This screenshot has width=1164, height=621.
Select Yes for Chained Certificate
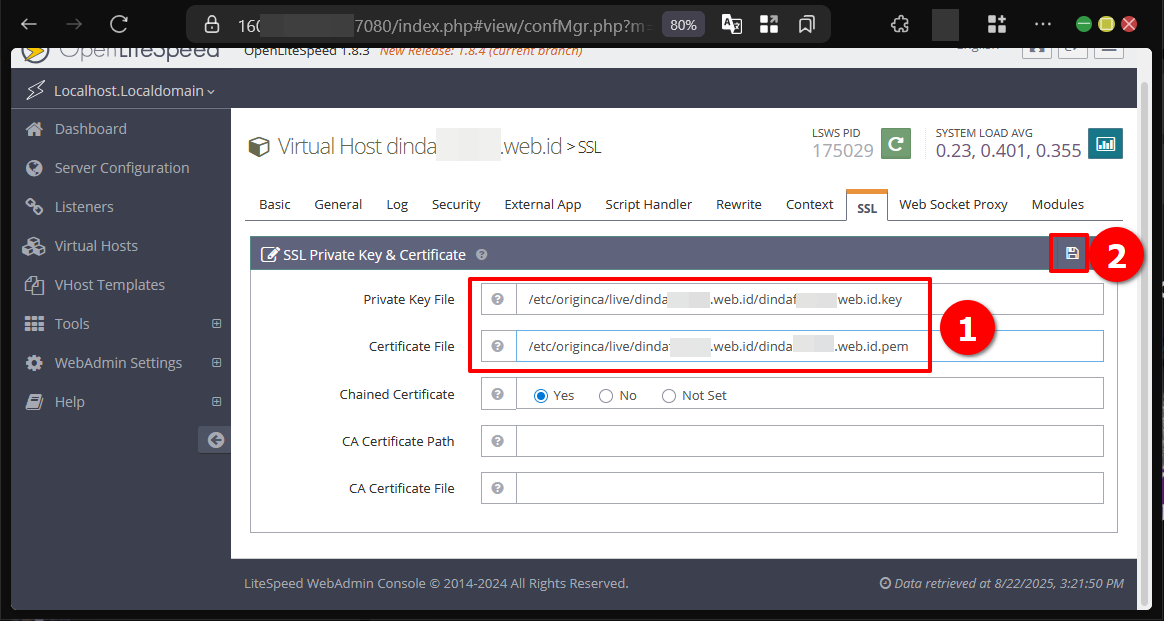click(541, 395)
